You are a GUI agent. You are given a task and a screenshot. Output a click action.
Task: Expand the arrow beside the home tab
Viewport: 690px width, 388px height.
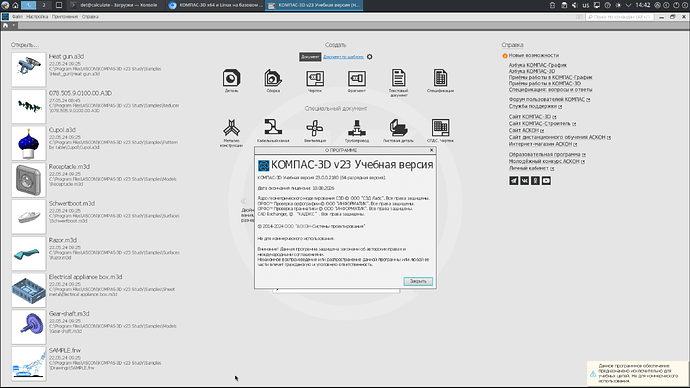pyautogui.click(x=14, y=26)
